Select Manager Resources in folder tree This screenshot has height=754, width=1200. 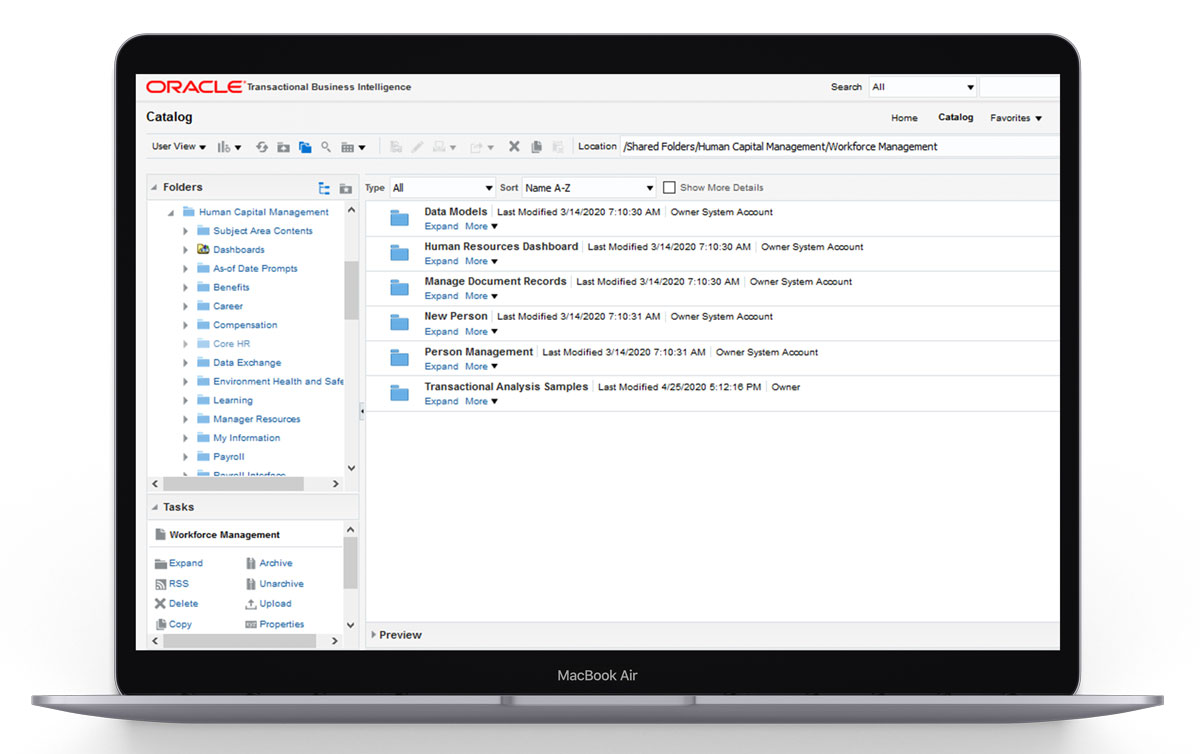tap(256, 420)
